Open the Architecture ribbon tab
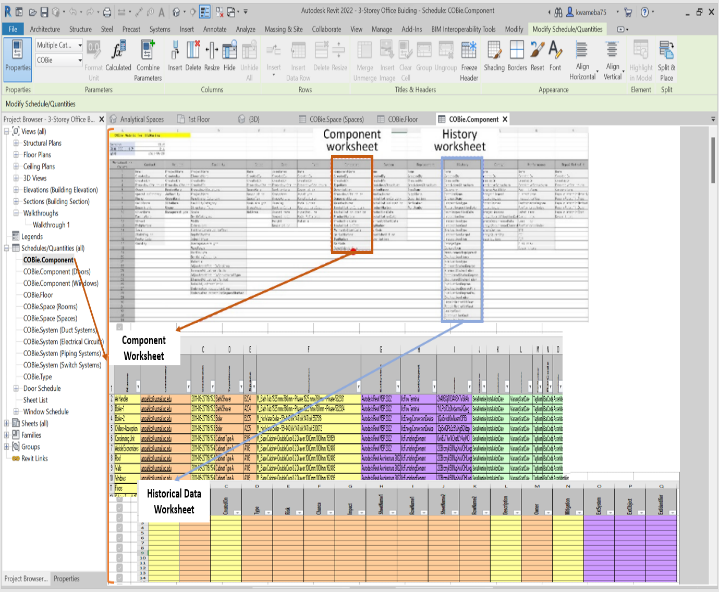The width and height of the screenshot is (719, 592). click(x=46, y=30)
